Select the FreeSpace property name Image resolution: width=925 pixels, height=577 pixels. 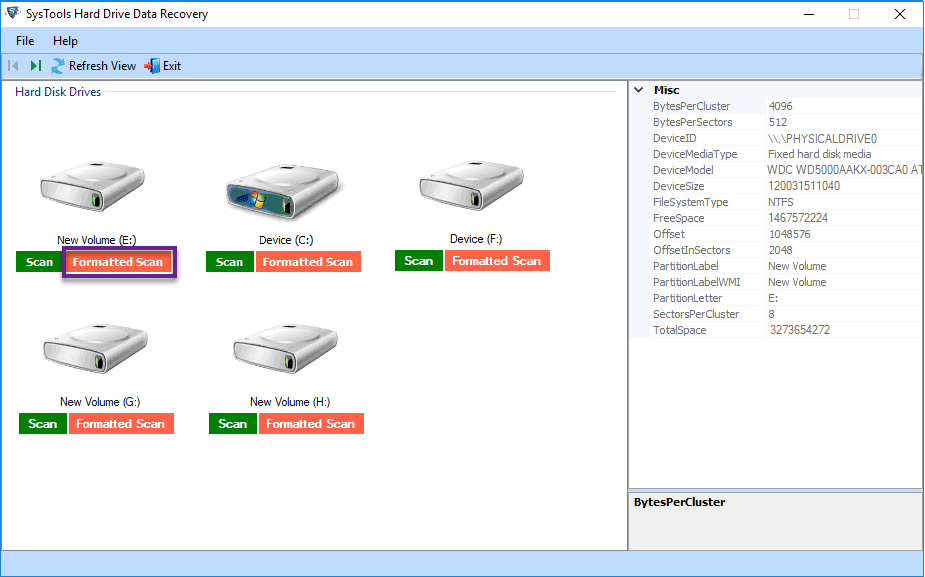(678, 218)
